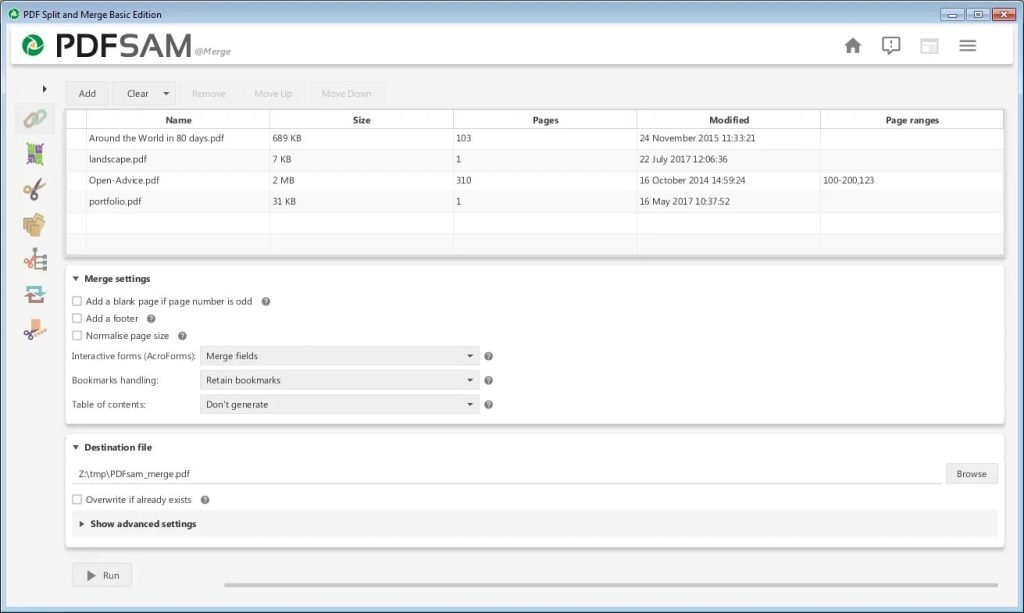1024x613 pixels.
Task: Open the news notification icon
Action: point(891,46)
